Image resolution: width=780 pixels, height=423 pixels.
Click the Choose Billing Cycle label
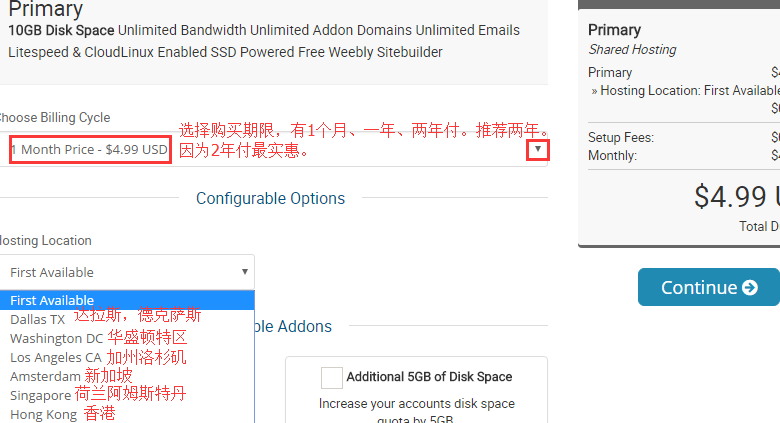coord(54,117)
